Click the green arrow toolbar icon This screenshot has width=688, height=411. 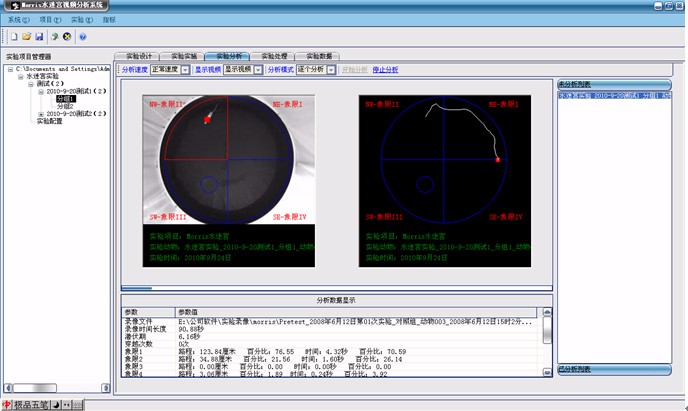[x=54, y=37]
